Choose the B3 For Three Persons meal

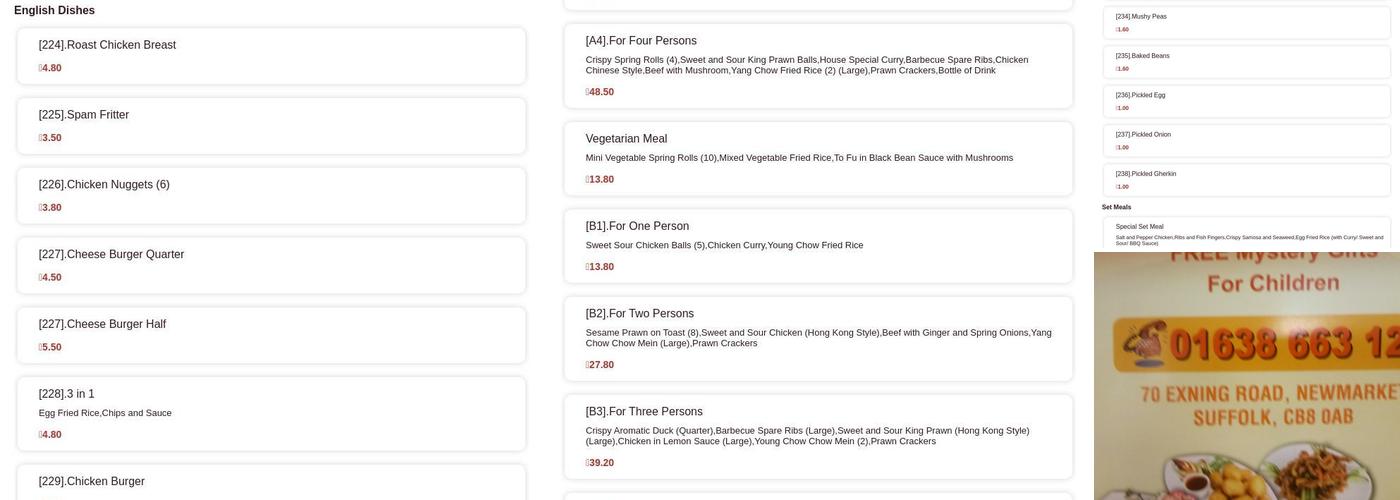coord(818,436)
